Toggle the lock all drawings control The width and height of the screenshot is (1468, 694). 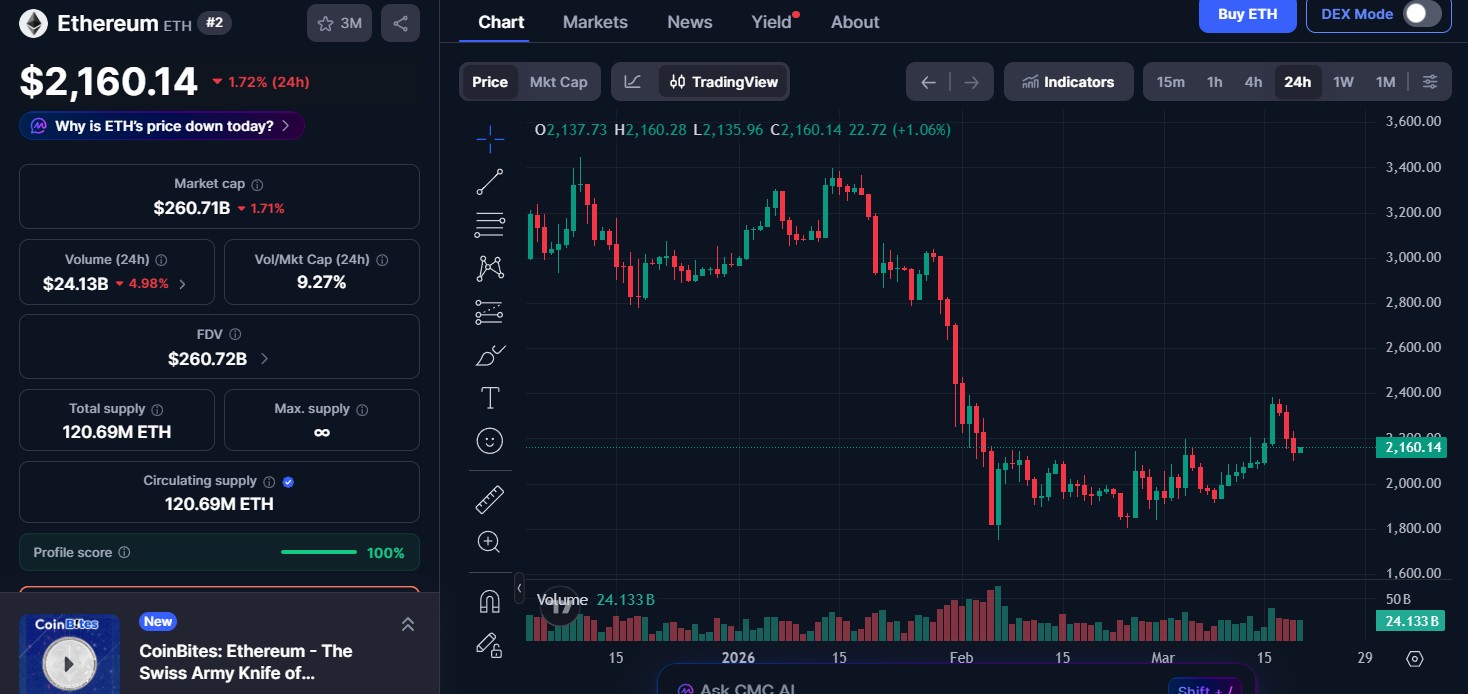[489, 645]
